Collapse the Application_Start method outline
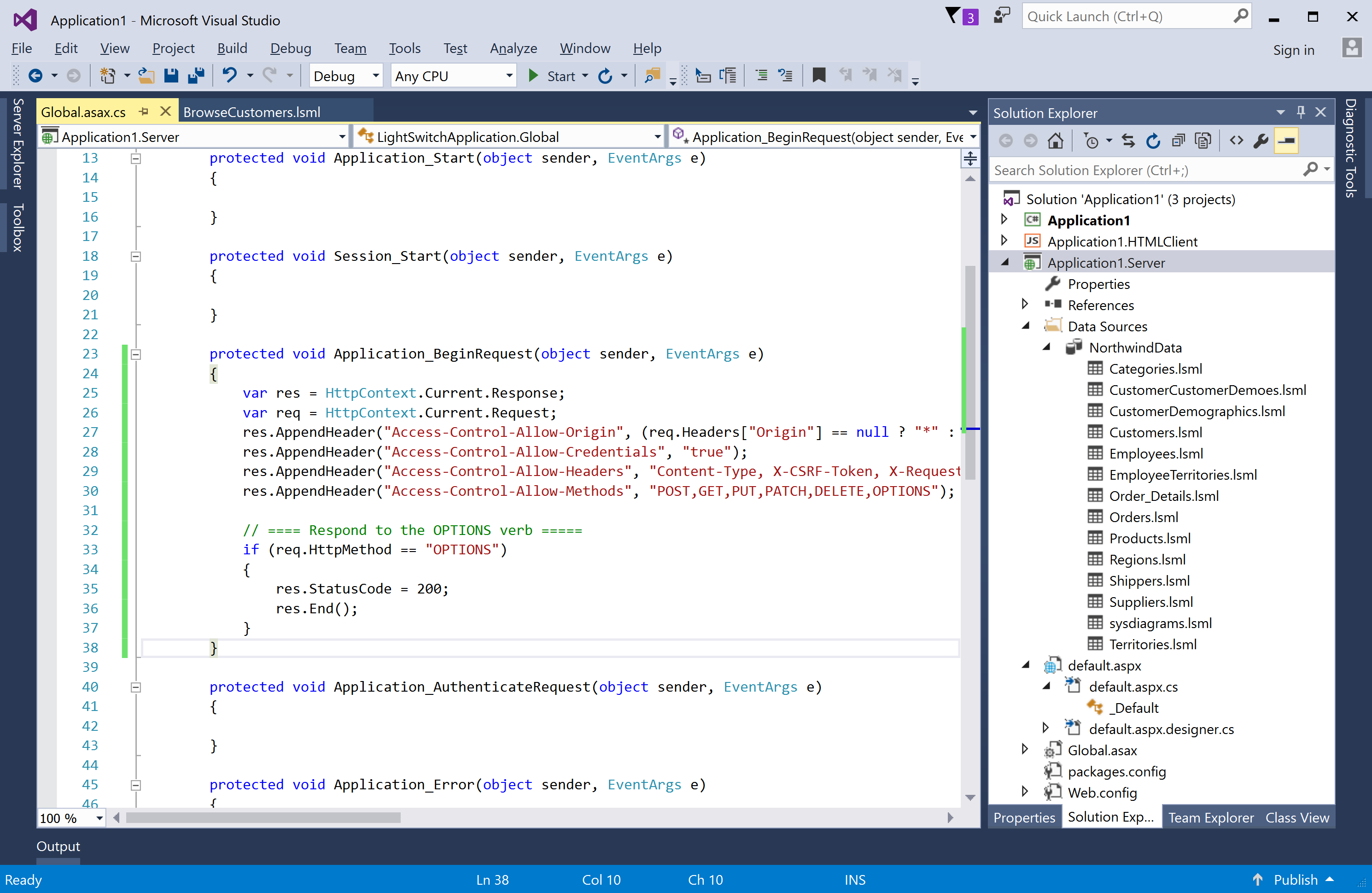 click(136, 159)
